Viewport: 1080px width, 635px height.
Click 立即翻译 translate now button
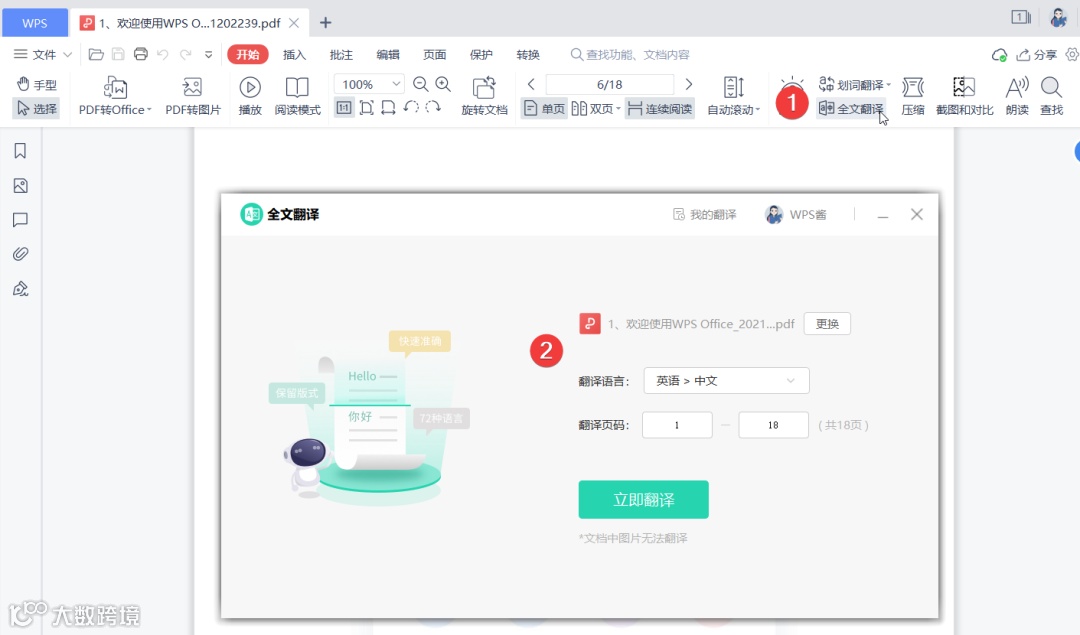643,499
